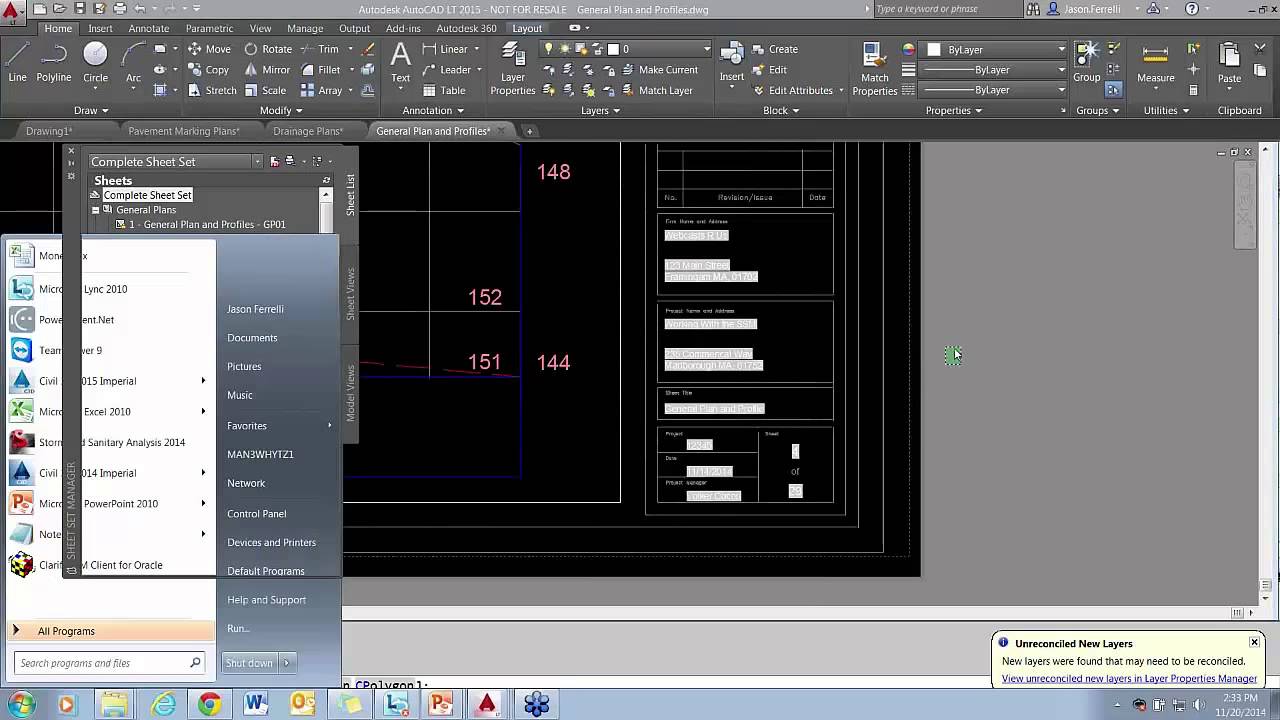Click the Leader annotation tool
This screenshot has width=1280, height=720.
coord(446,70)
